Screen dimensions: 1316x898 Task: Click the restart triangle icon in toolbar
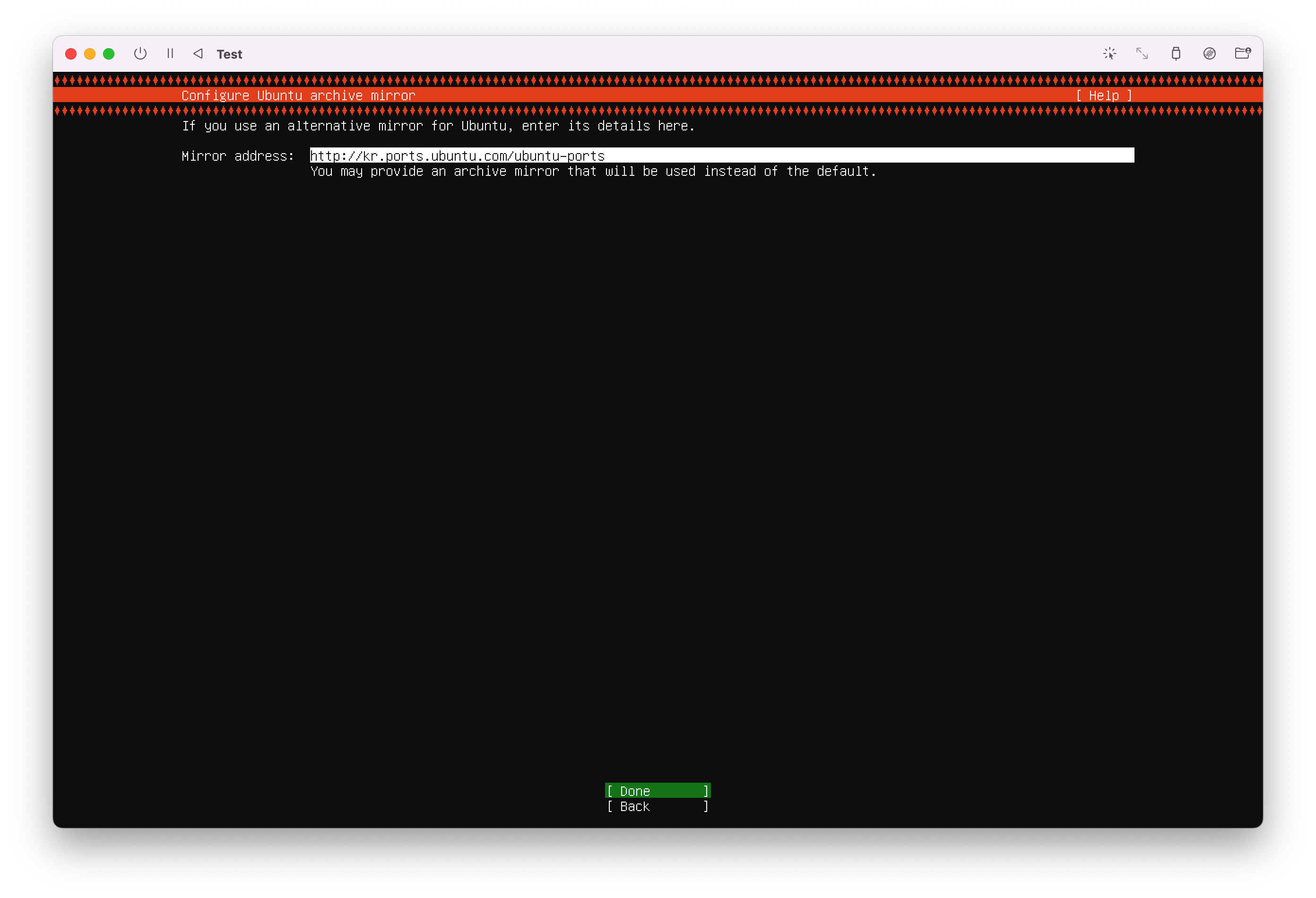pos(198,54)
